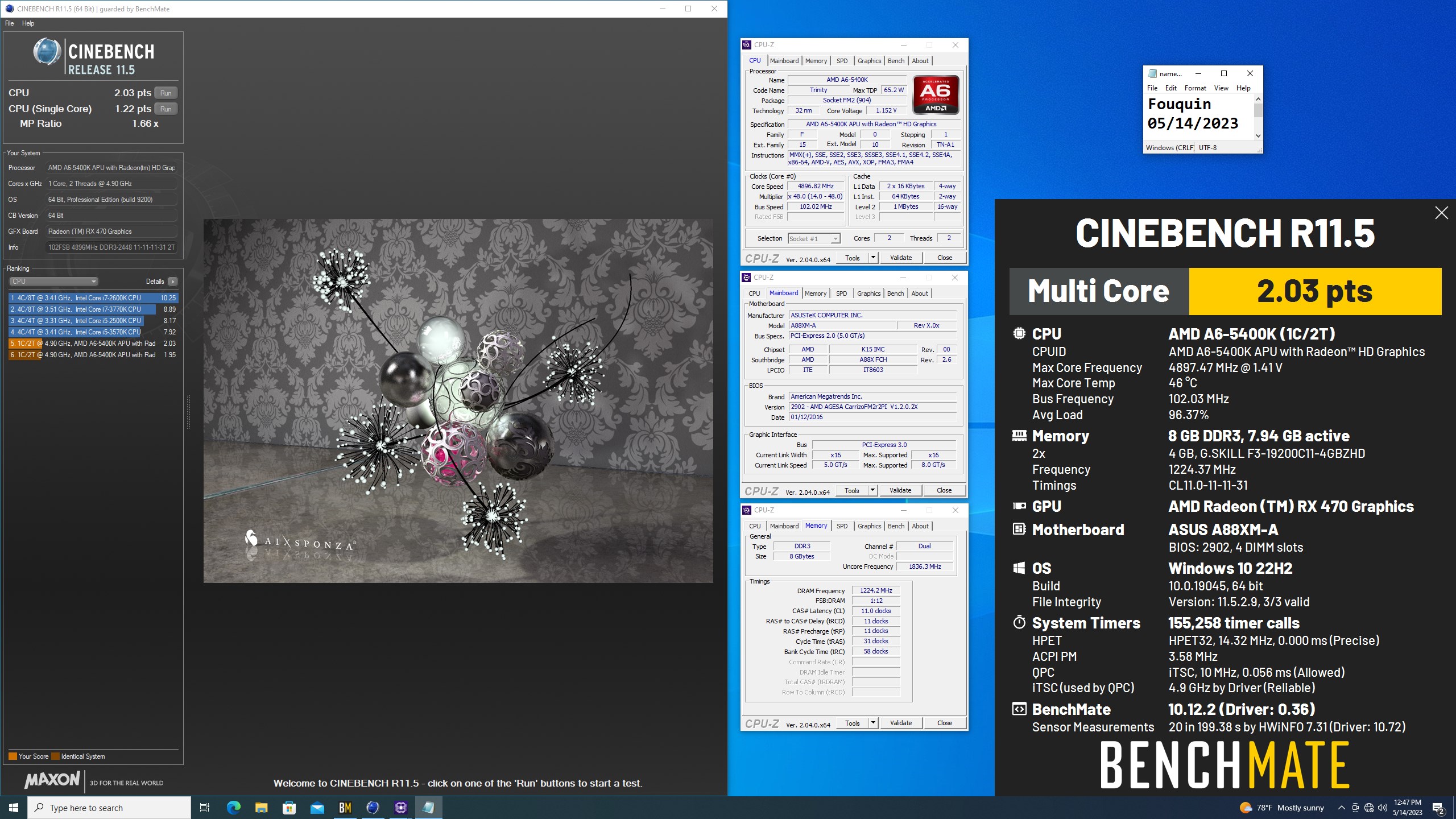Open Notepad's Edit menu
Image resolution: width=1456 pixels, height=819 pixels.
[x=1170, y=88]
